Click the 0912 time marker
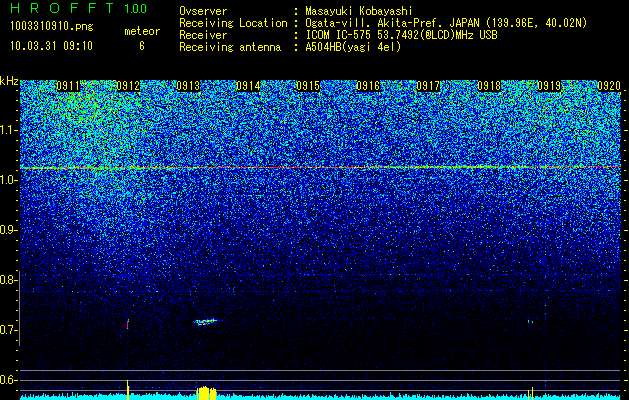The width and height of the screenshot is (629, 400). tap(128, 86)
